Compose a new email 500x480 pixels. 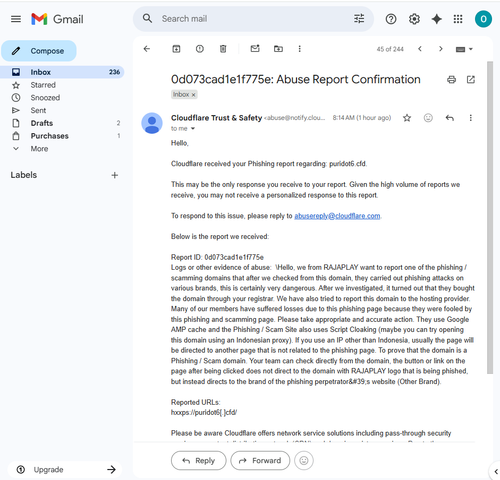coord(39,51)
